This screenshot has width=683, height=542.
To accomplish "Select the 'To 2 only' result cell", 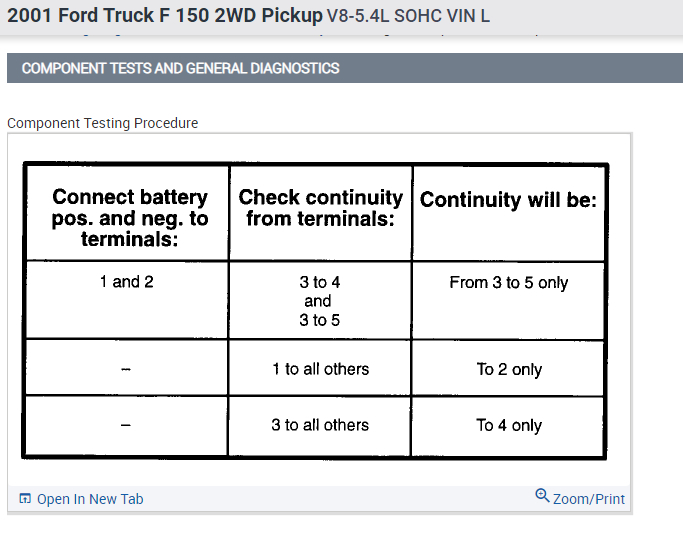I will pyautogui.click(x=509, y=370).
